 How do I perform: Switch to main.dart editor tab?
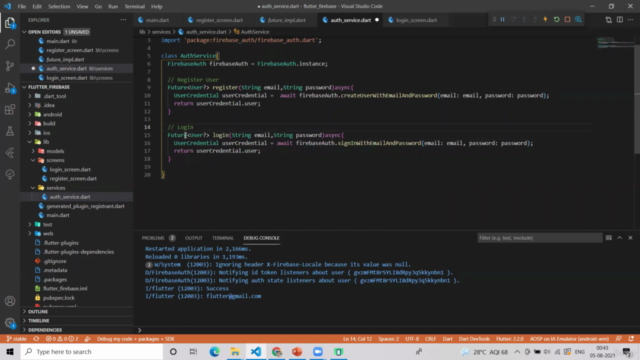157,20
